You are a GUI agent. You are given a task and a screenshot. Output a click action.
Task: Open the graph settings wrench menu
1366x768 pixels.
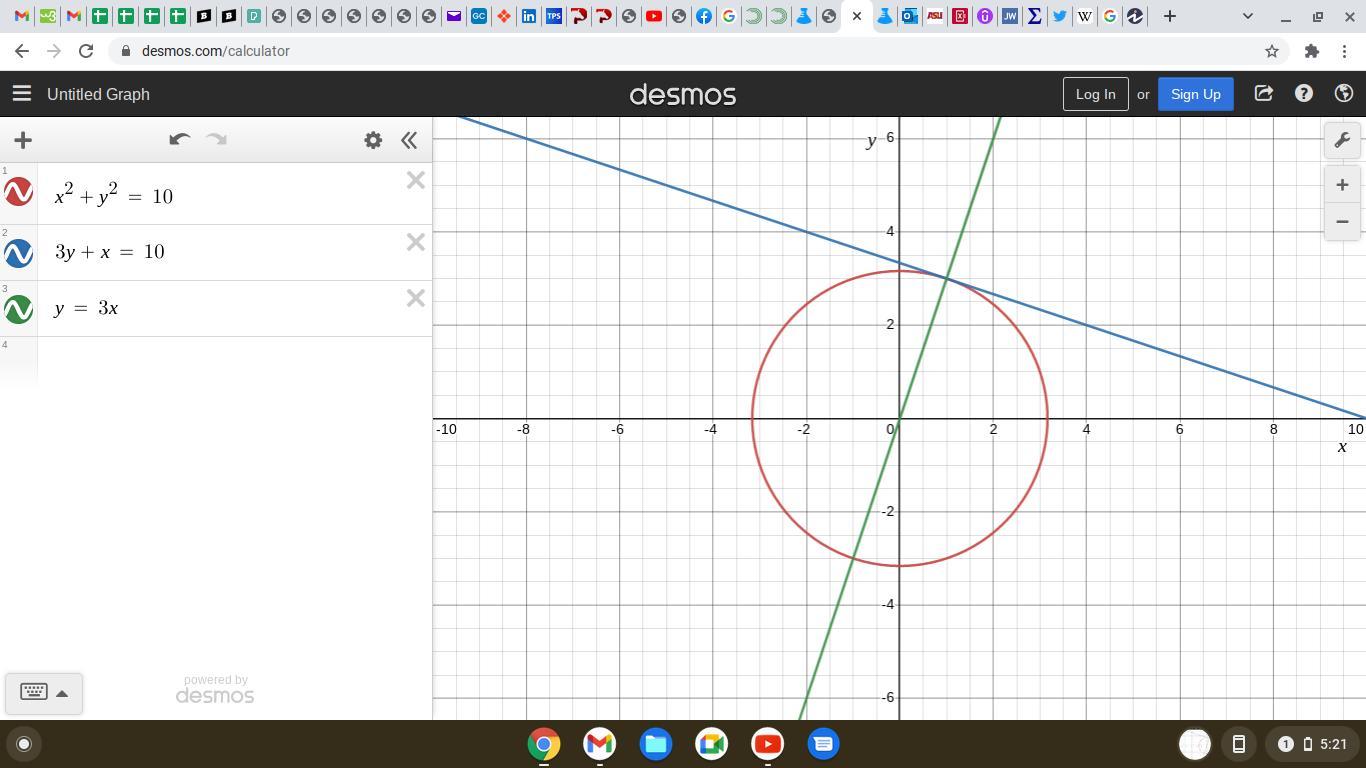(x=1342, y=140)
